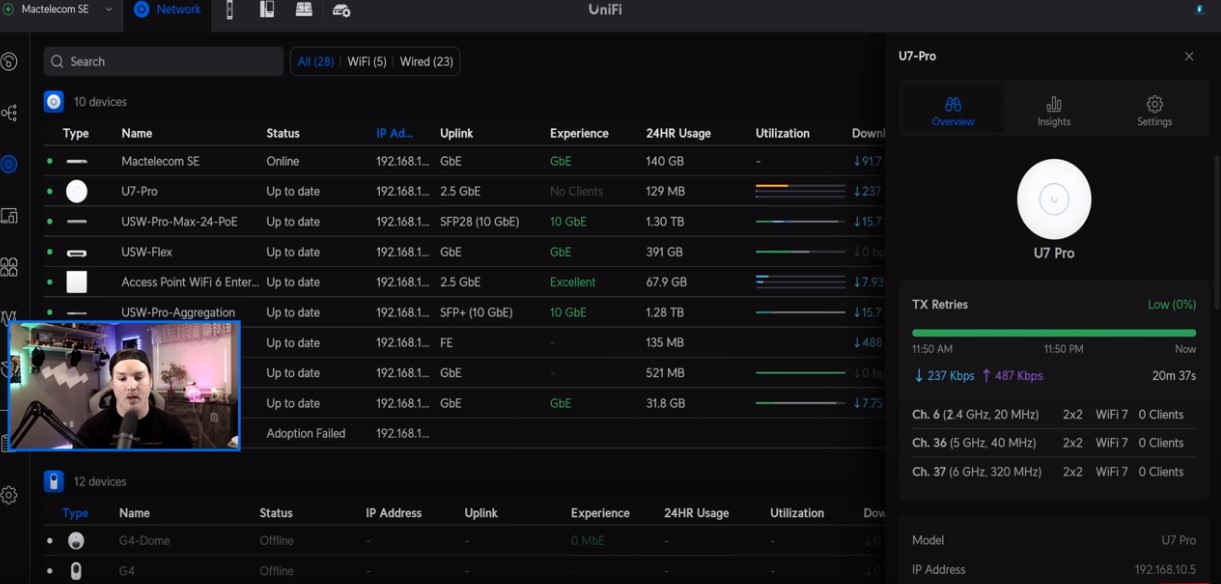Sort network devices by IP Address column
This screenshot has width=1221, height=584.
pos(395,133)
